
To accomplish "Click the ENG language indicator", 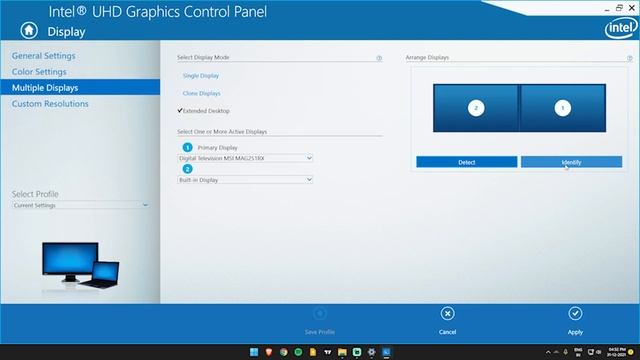I will click(578, 352).
